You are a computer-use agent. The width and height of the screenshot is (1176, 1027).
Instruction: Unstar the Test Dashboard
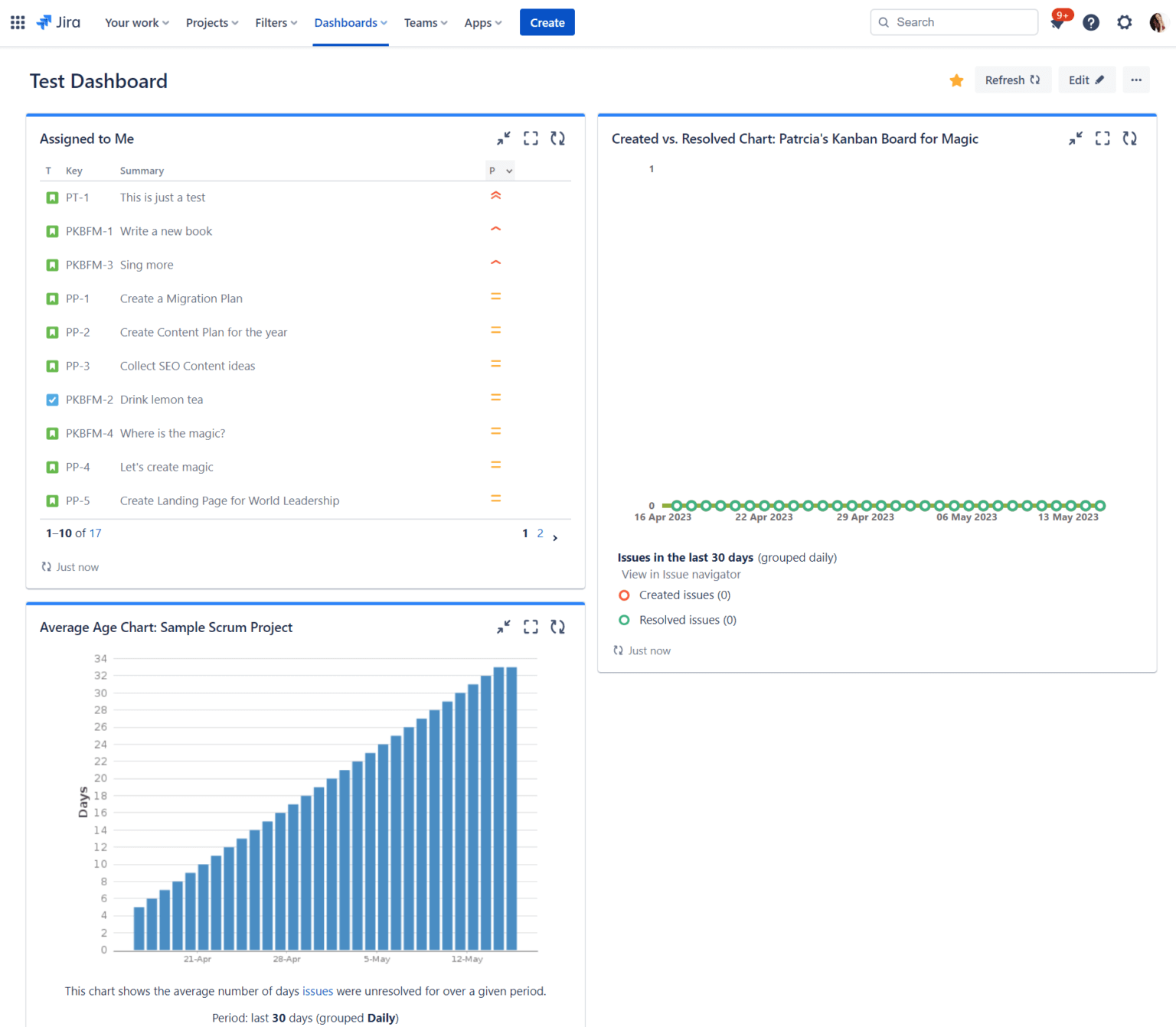(955, 80)
